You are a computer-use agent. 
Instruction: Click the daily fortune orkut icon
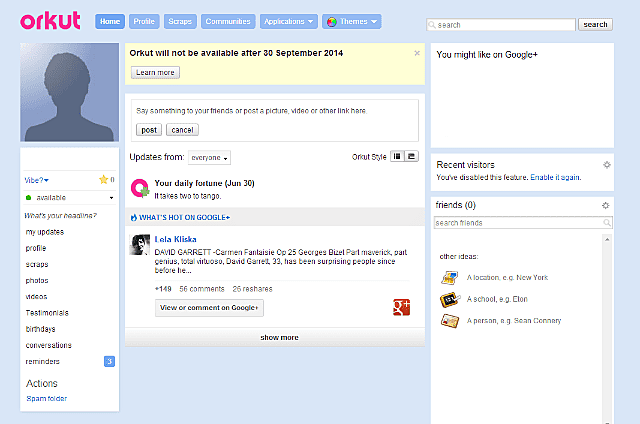coord(140,188)
